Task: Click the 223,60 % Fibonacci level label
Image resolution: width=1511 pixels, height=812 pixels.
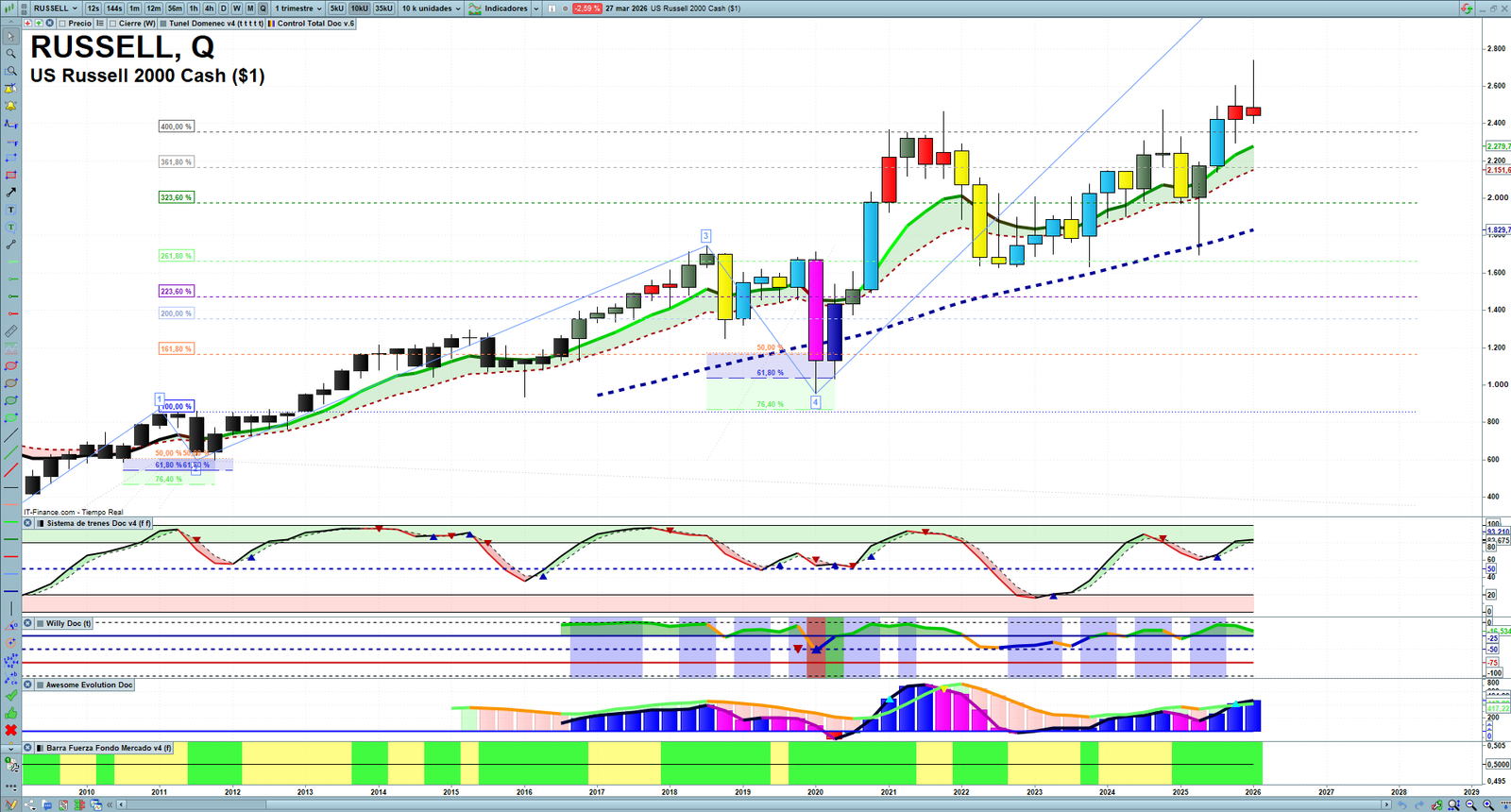Action: coord(176,292)
